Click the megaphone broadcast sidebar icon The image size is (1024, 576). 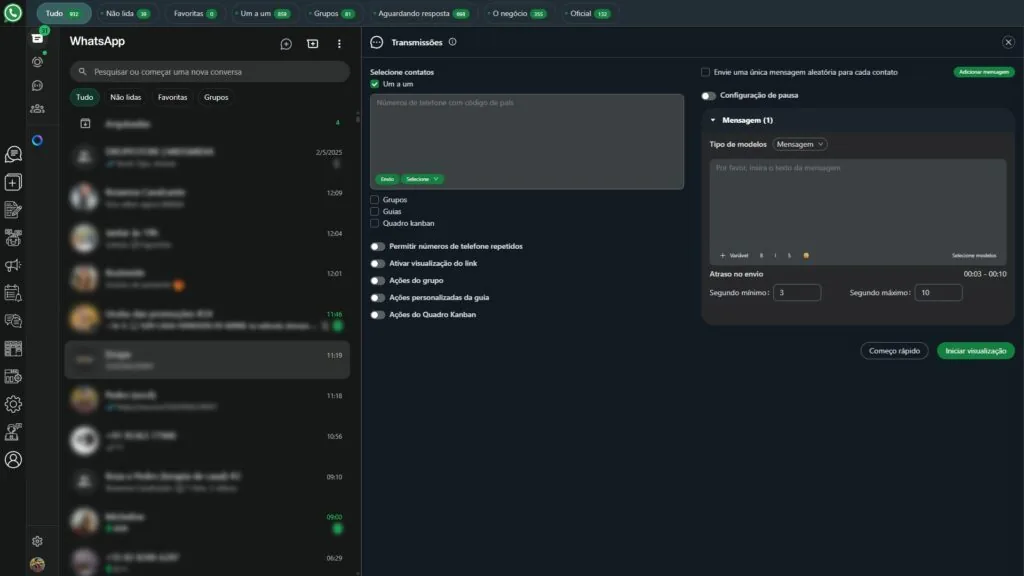point(13,265)
